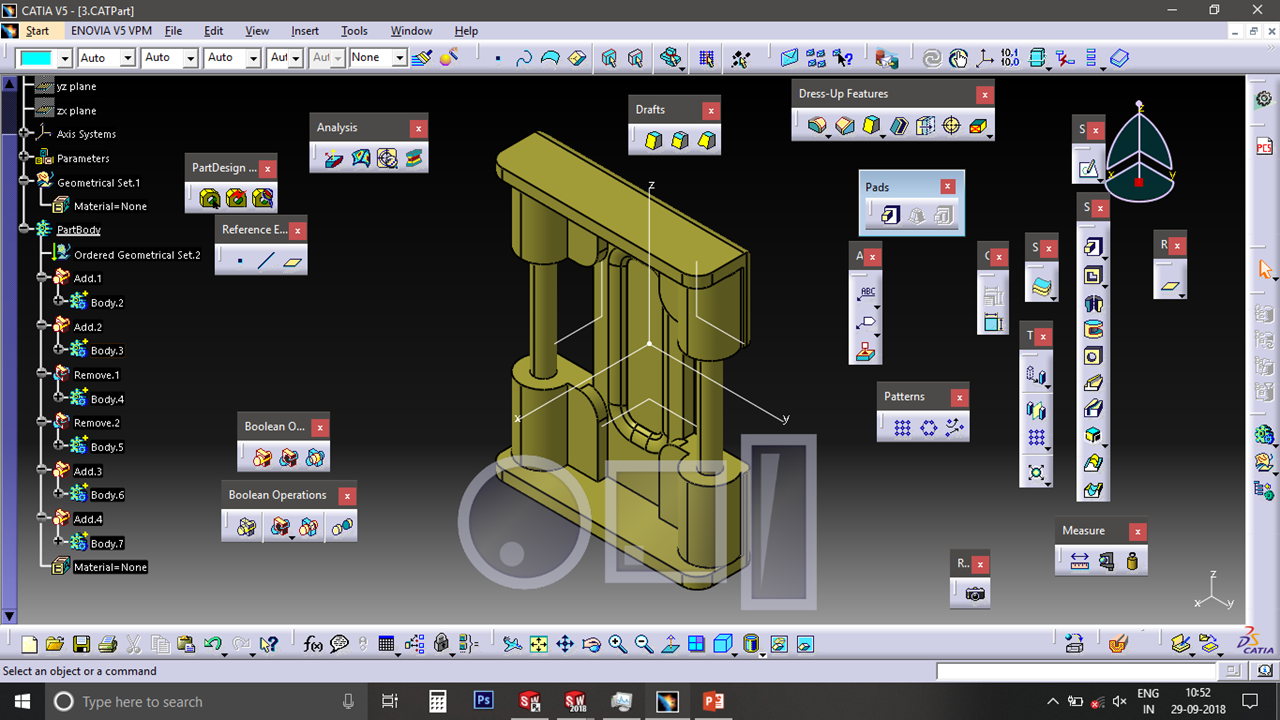This screenshot has height=720, width=1280.
Task: Click the Zoom In magnifier icon
Action: tap(617, 645)
